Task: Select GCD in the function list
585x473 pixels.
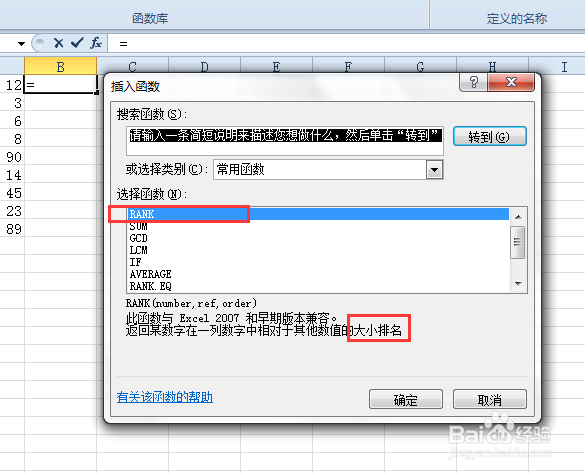Action: (319, 238)
